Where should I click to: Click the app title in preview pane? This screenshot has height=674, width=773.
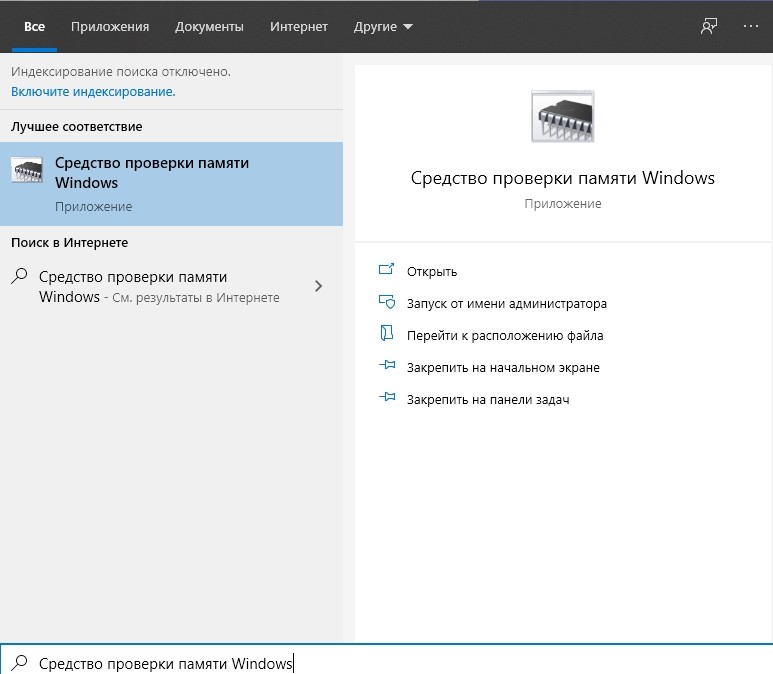(562, 178)
